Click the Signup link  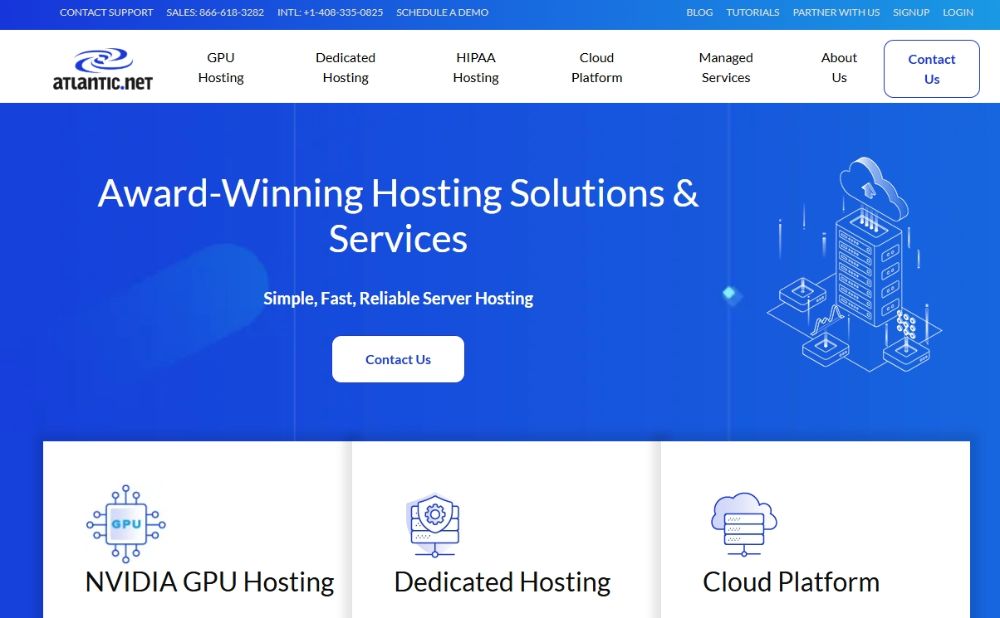point(911,12)
